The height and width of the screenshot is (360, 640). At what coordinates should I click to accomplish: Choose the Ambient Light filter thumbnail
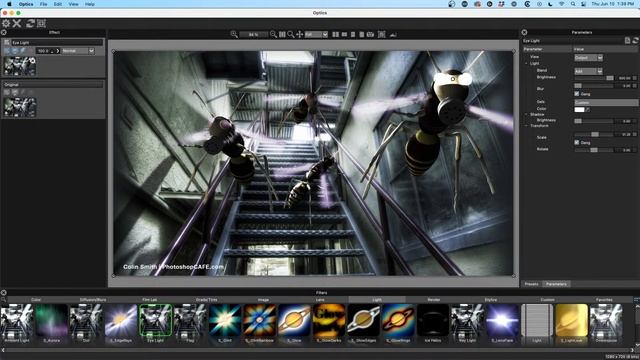(17, 321)
